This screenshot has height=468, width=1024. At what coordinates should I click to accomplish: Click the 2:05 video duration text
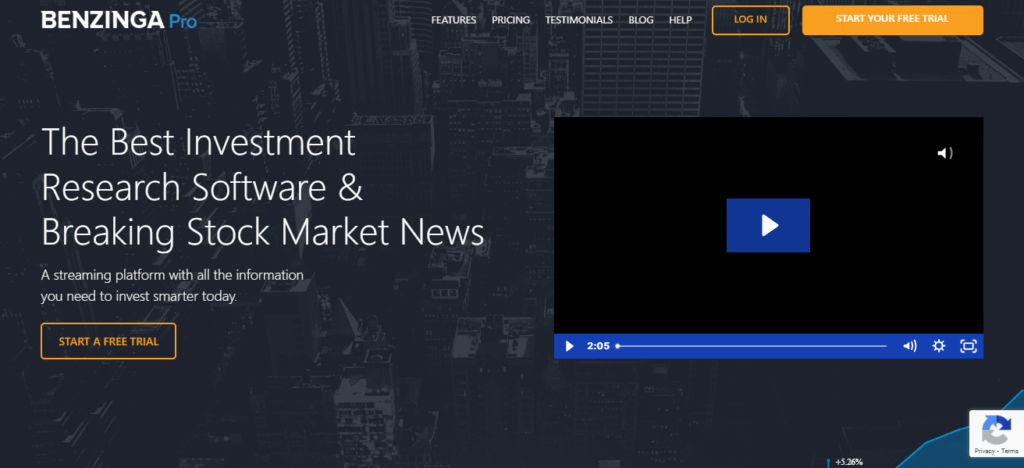click(598, 346)
